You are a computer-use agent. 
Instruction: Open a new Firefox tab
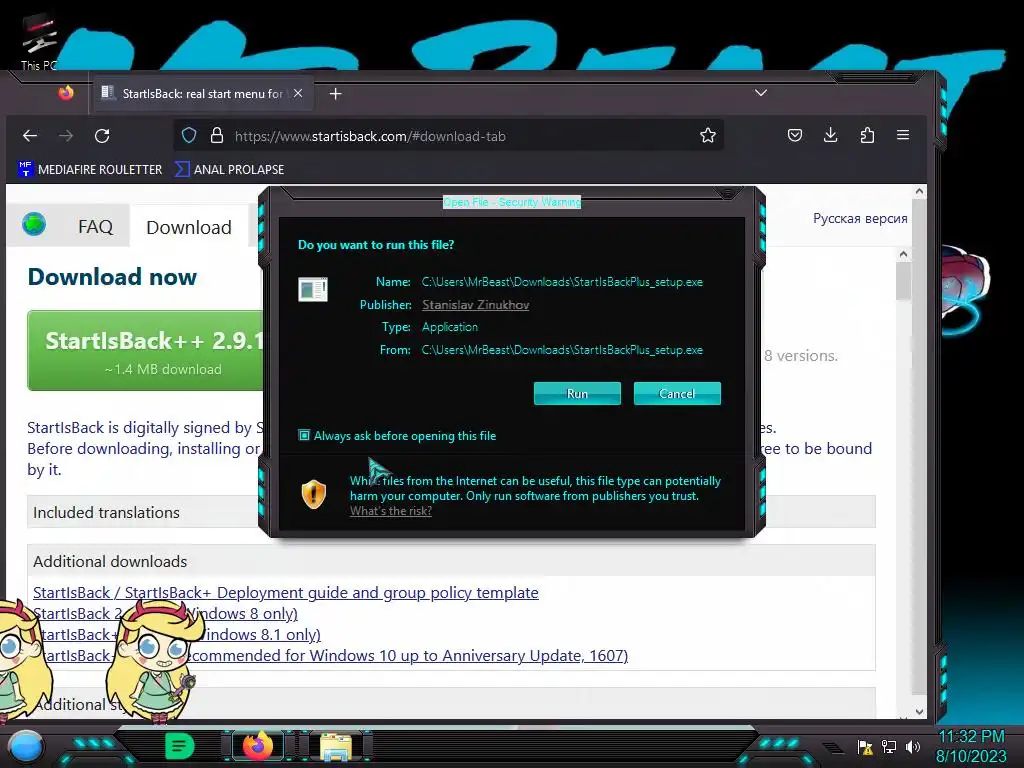(336, 94)
